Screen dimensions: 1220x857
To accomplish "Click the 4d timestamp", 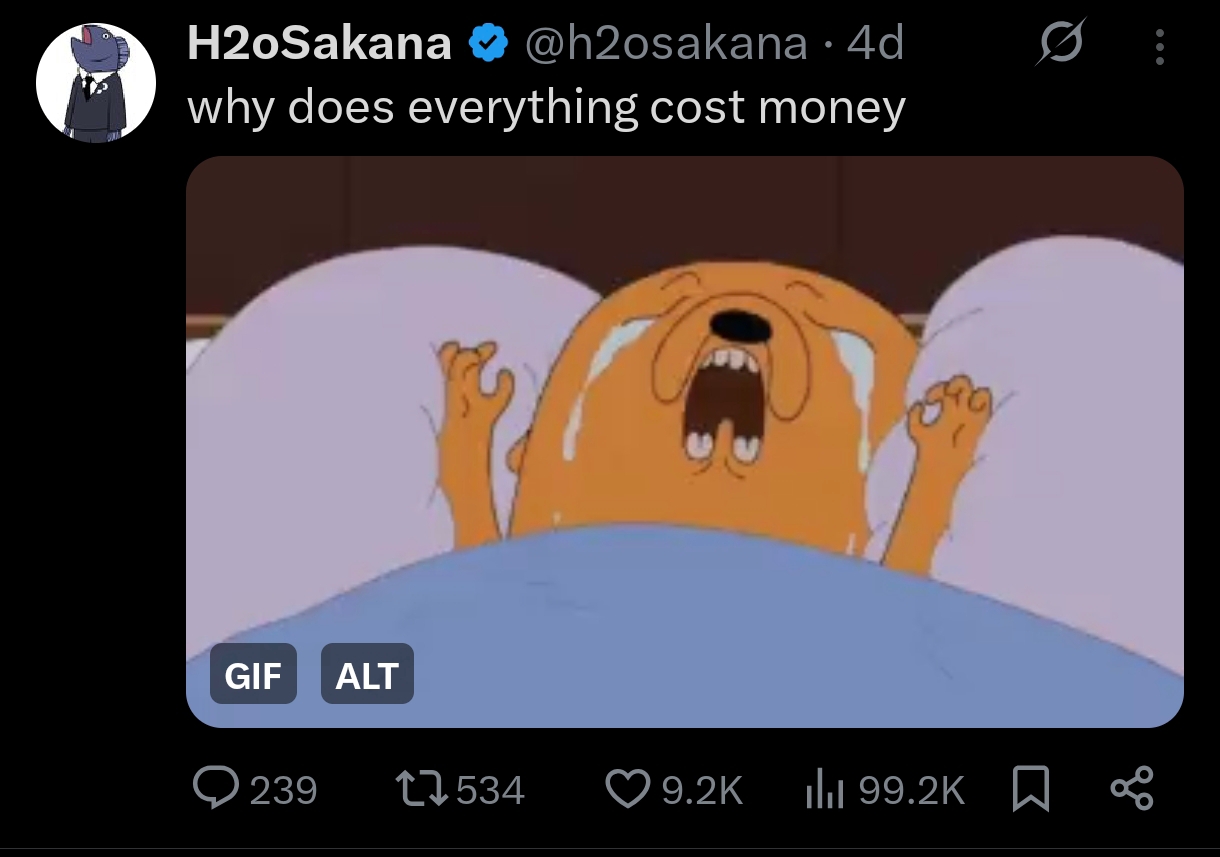I will (875, 44).
